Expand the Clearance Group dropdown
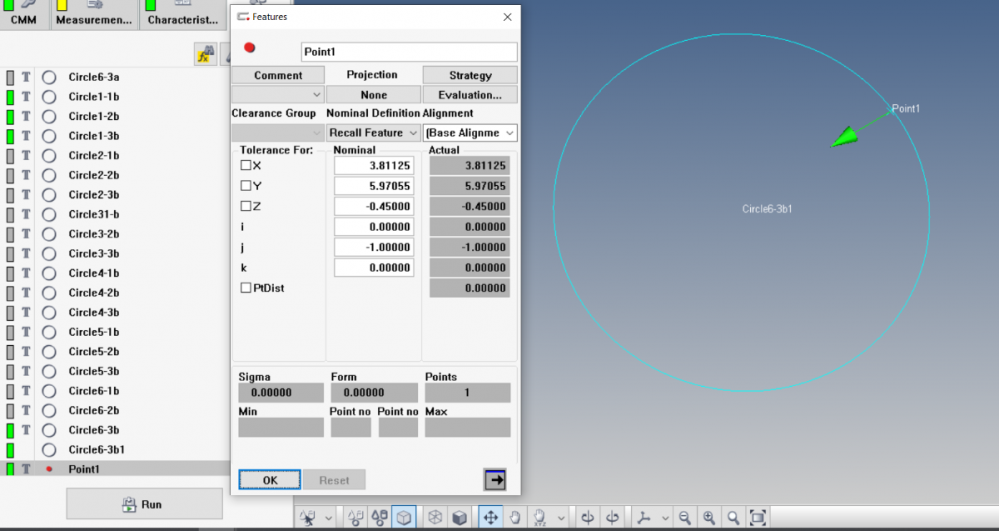This screenshot has height=531, width=999. click(277, 133)
